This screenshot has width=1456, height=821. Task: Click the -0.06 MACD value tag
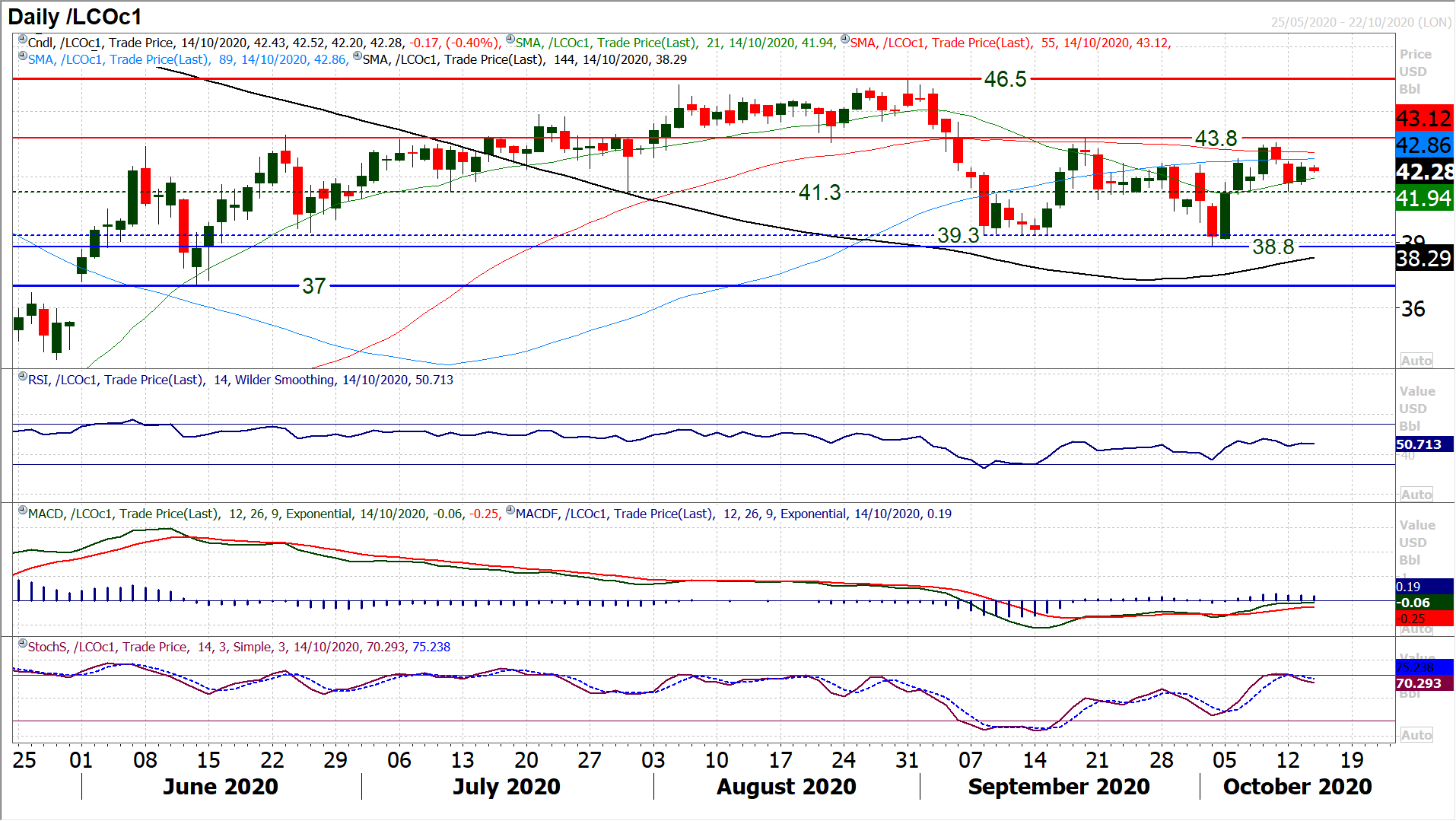point(1424,603)
